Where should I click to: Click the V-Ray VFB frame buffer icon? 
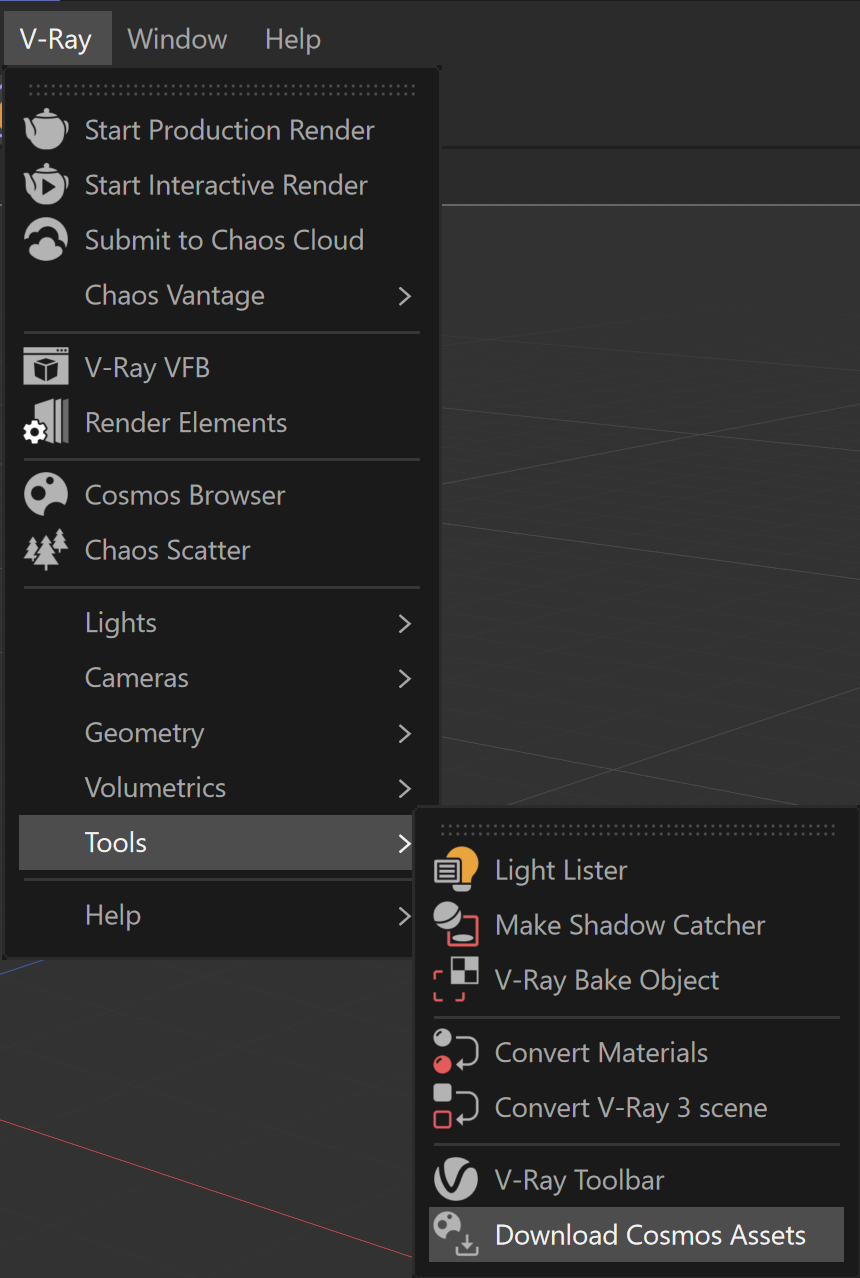tap(46, 368)
